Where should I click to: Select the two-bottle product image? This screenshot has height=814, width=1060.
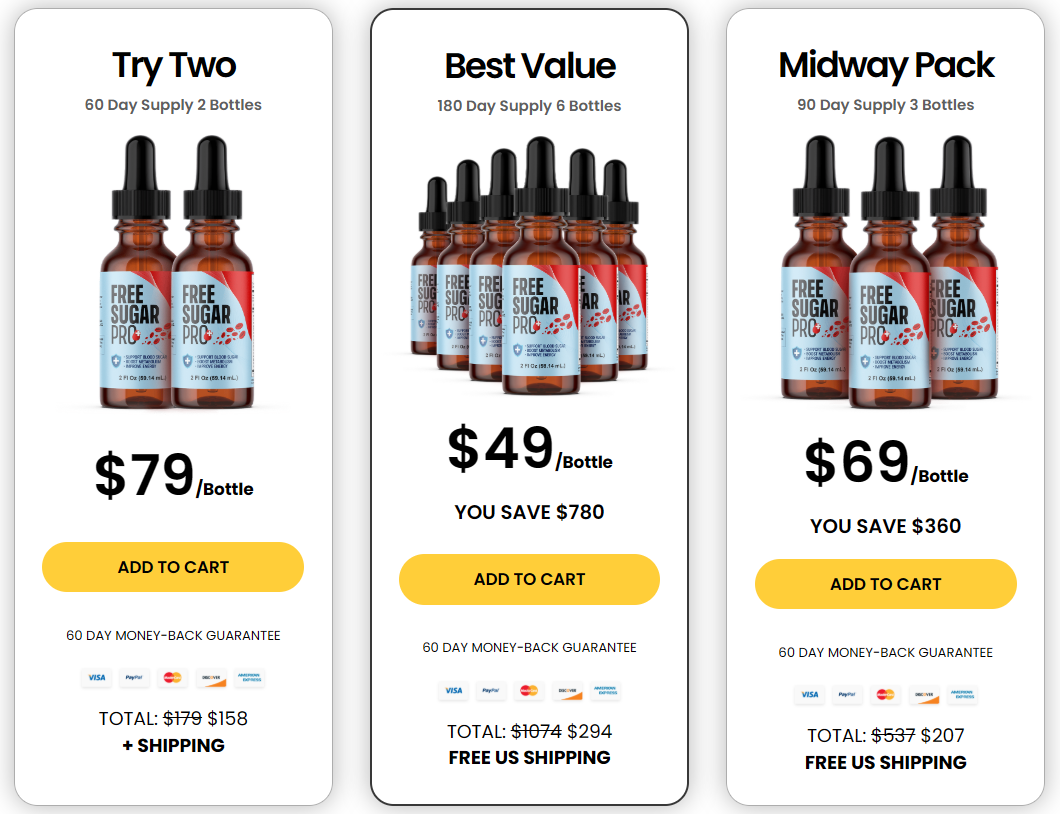[176, 272]
